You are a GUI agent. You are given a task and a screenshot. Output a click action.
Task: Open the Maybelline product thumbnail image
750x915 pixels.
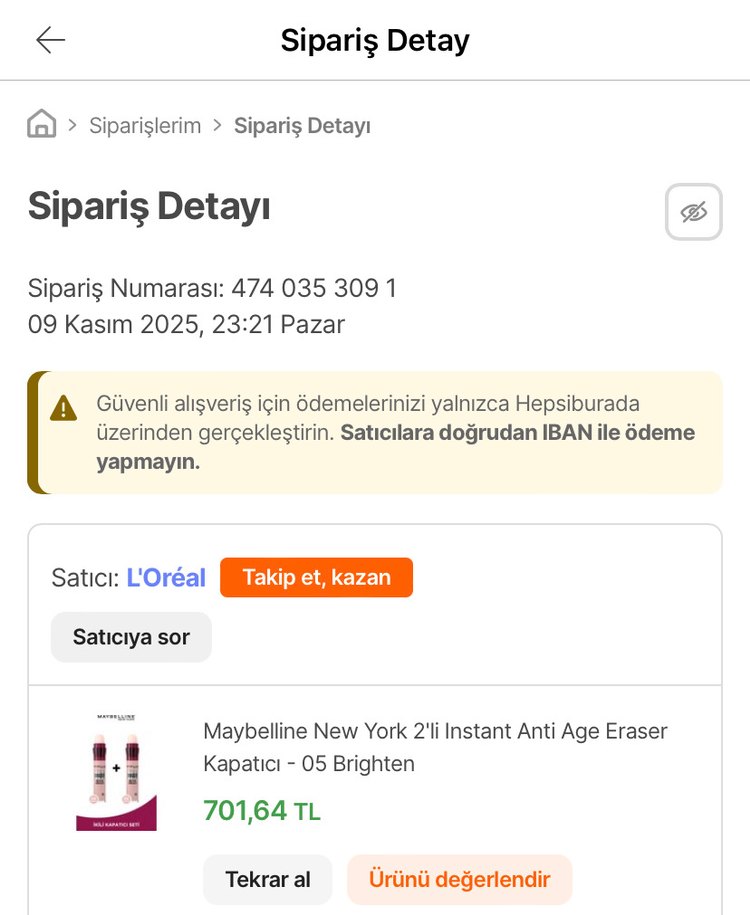point(116,771)
